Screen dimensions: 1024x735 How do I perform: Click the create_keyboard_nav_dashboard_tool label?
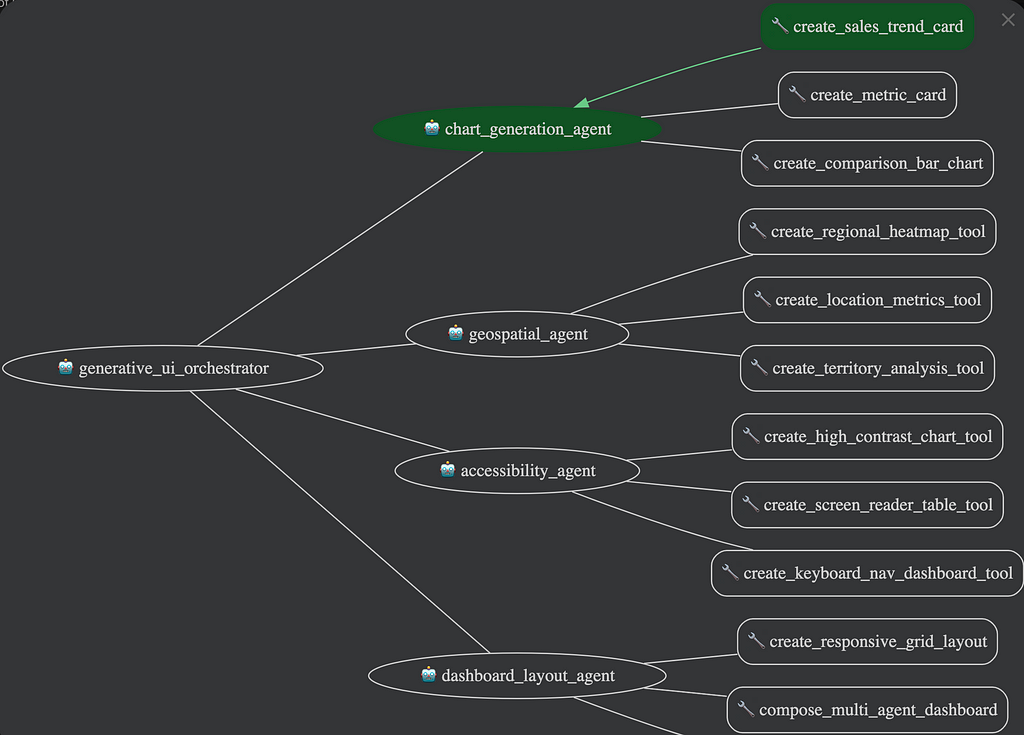(x=878, y=574)
